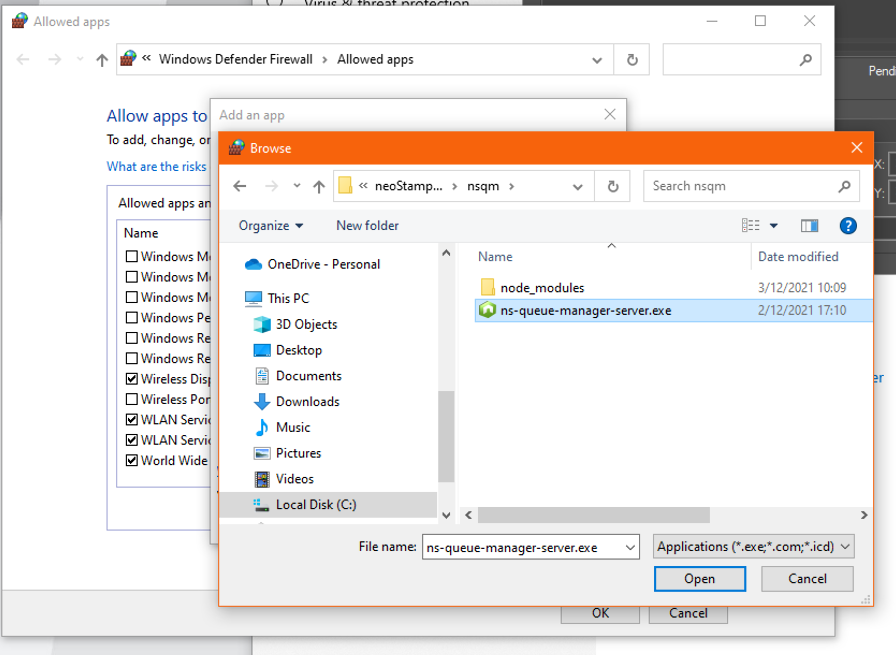Click the horizontal scrollbar in file list
The width and height of the screenshot is (896, 655).
tap(594, 515)
